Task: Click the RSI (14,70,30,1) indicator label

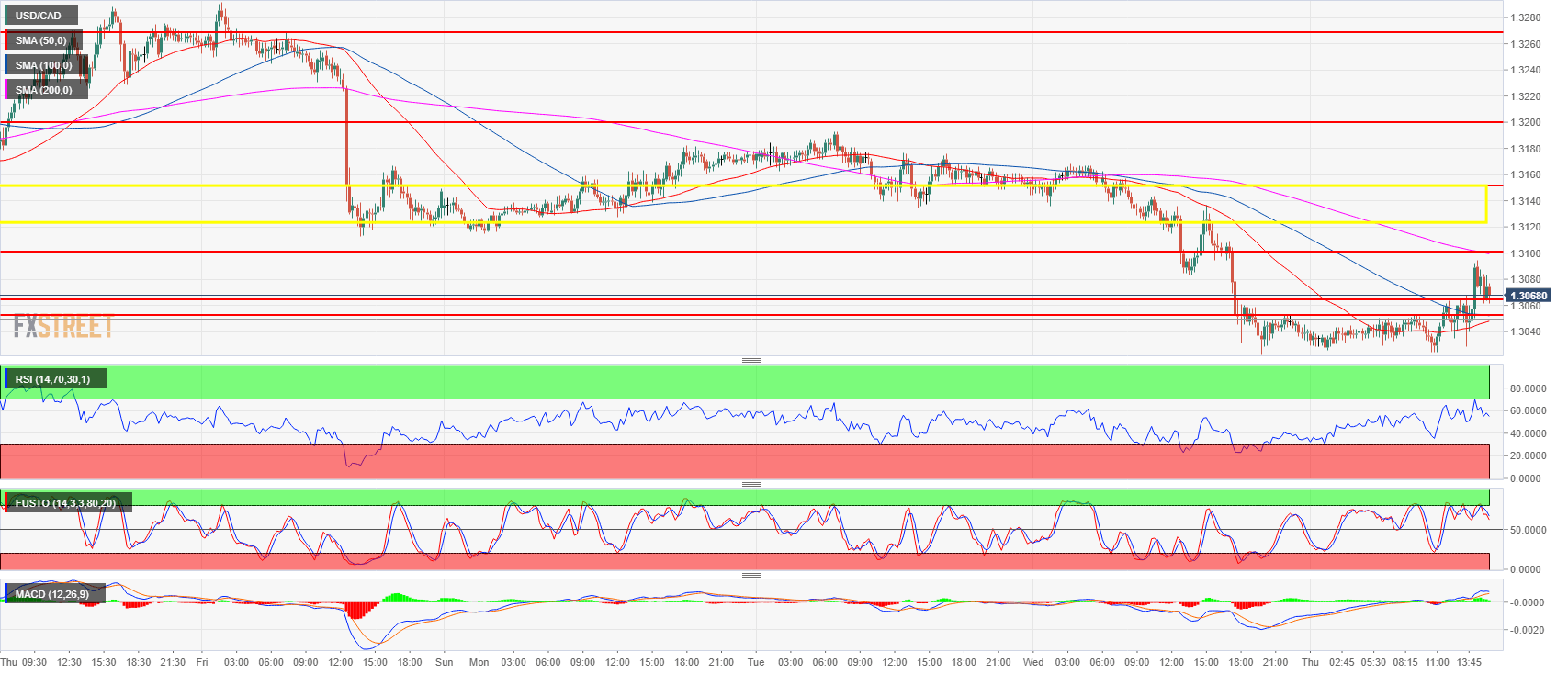Action: click(x=53, y=379)
